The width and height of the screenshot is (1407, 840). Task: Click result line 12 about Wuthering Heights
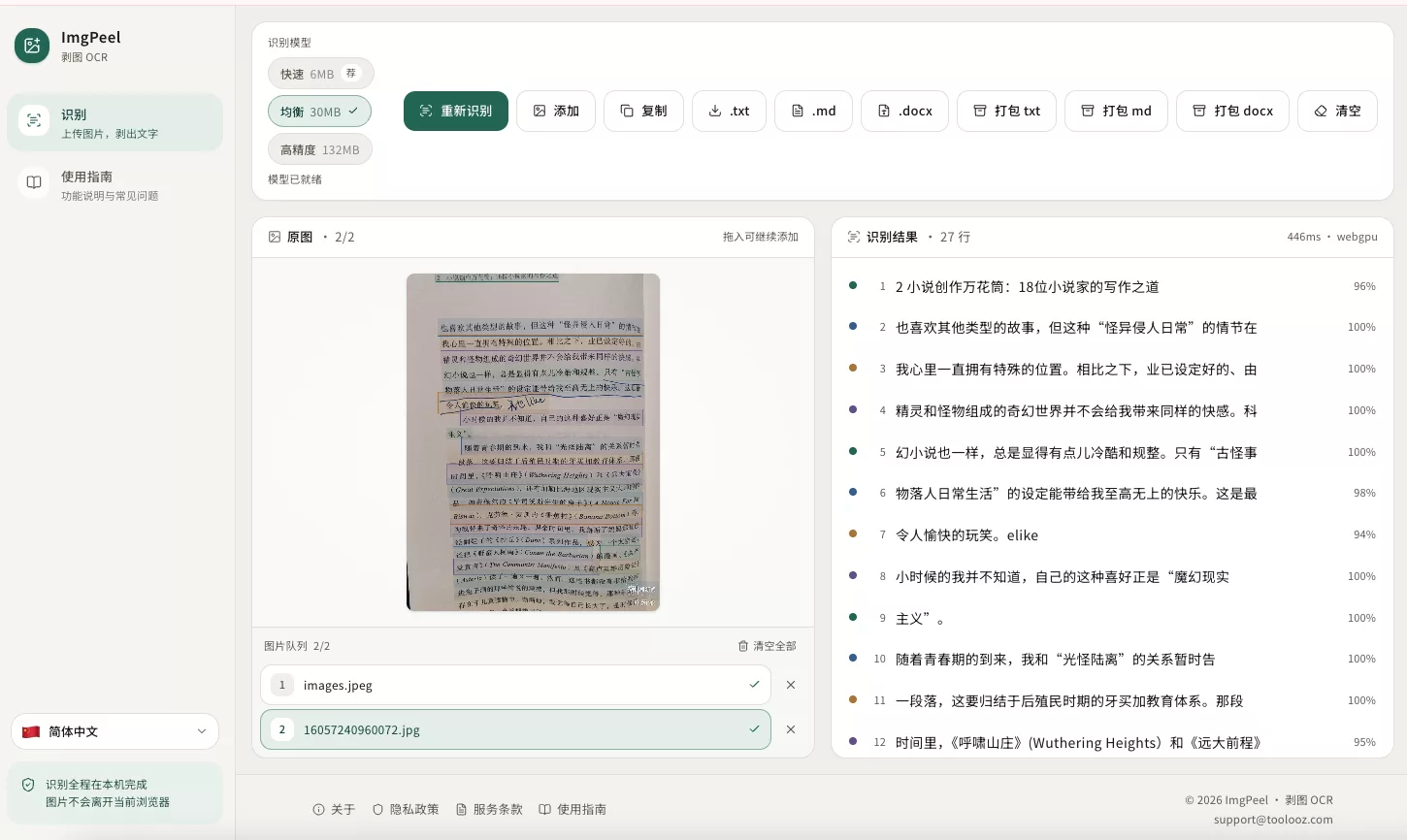(x=1112, y=742)
